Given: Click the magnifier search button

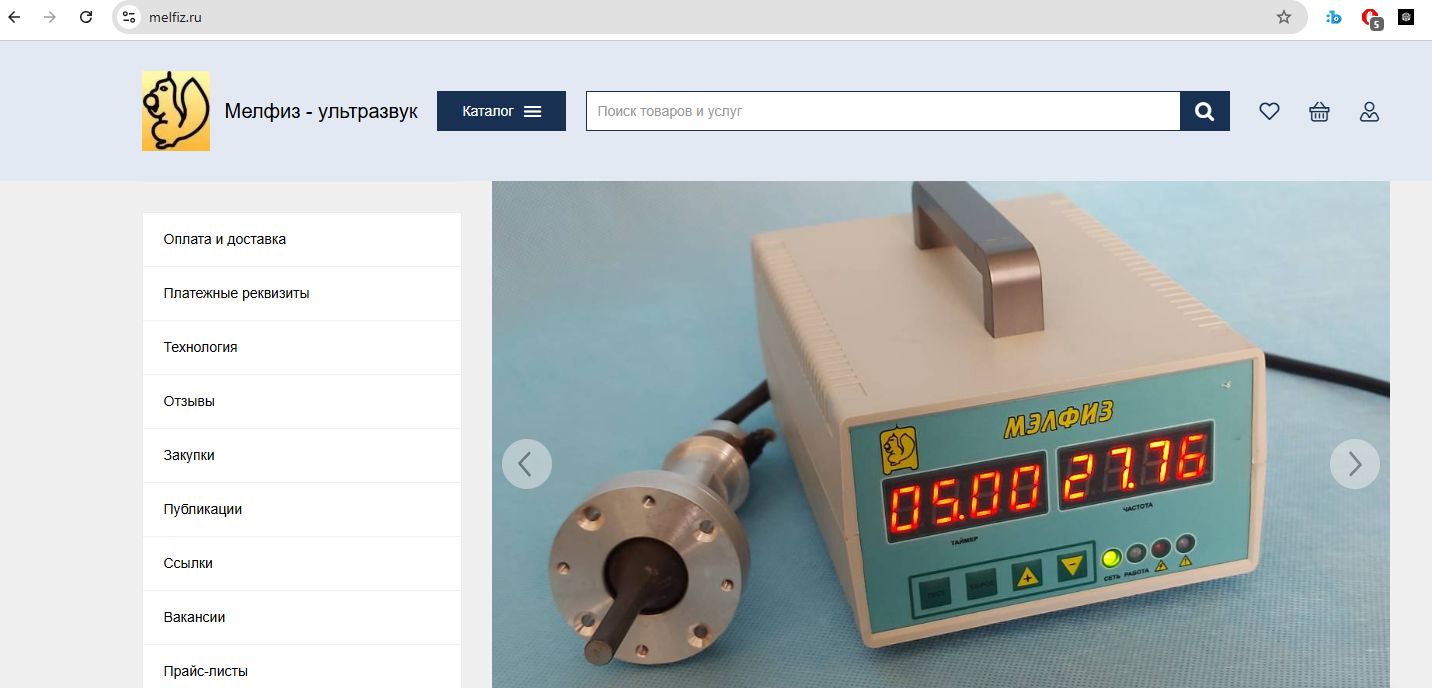Looking at the screenshot, I should click(1205, 111).
